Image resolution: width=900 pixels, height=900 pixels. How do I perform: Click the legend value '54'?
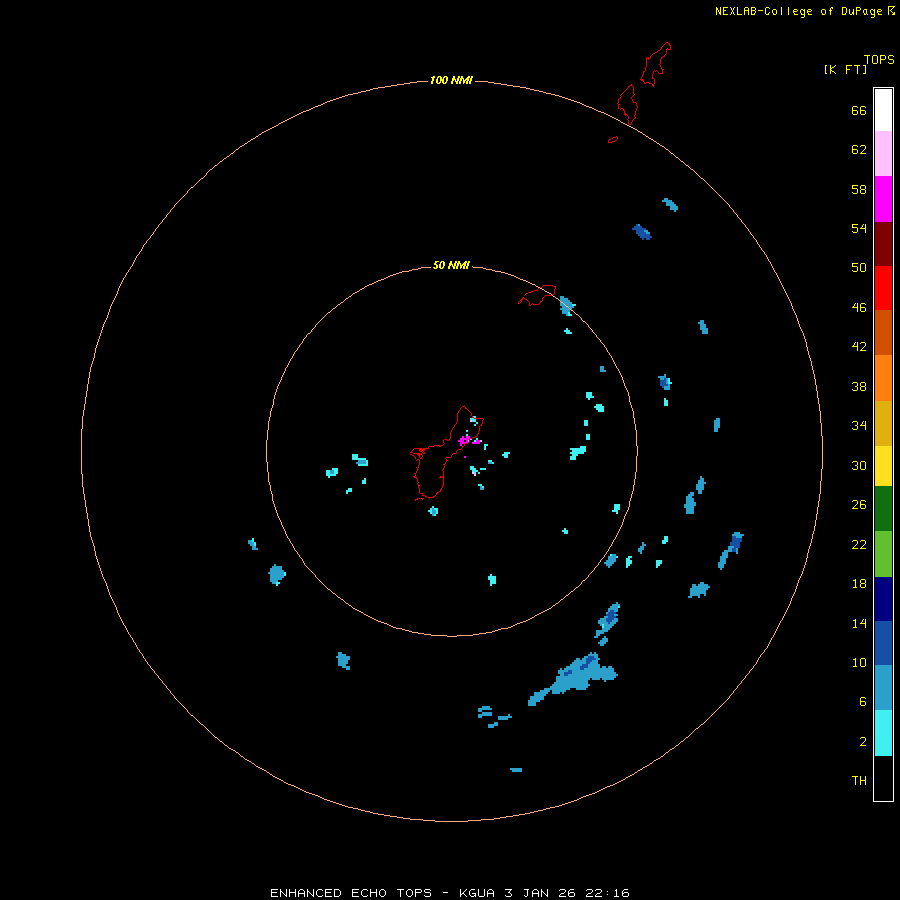coord(859,228)
